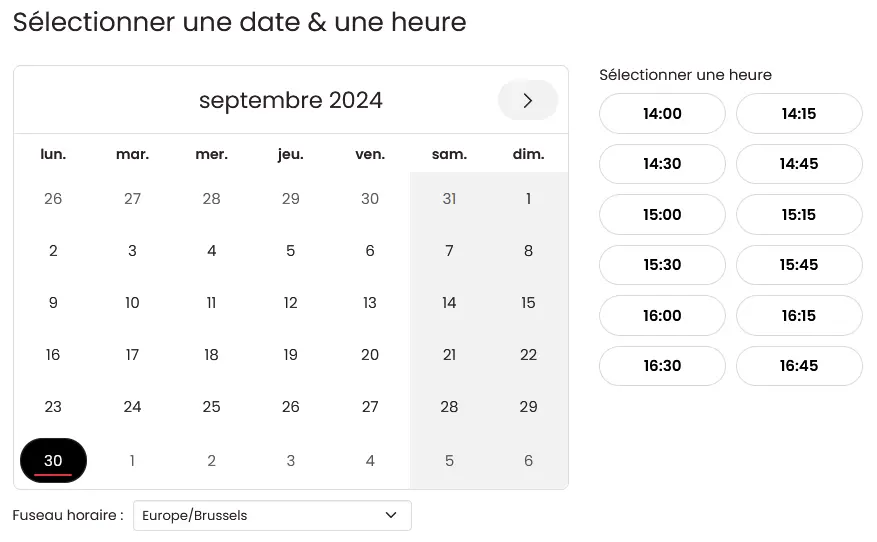Screen dimensions: 877x542
Task: Choose Monday September 9
Action: coord(53,303)
